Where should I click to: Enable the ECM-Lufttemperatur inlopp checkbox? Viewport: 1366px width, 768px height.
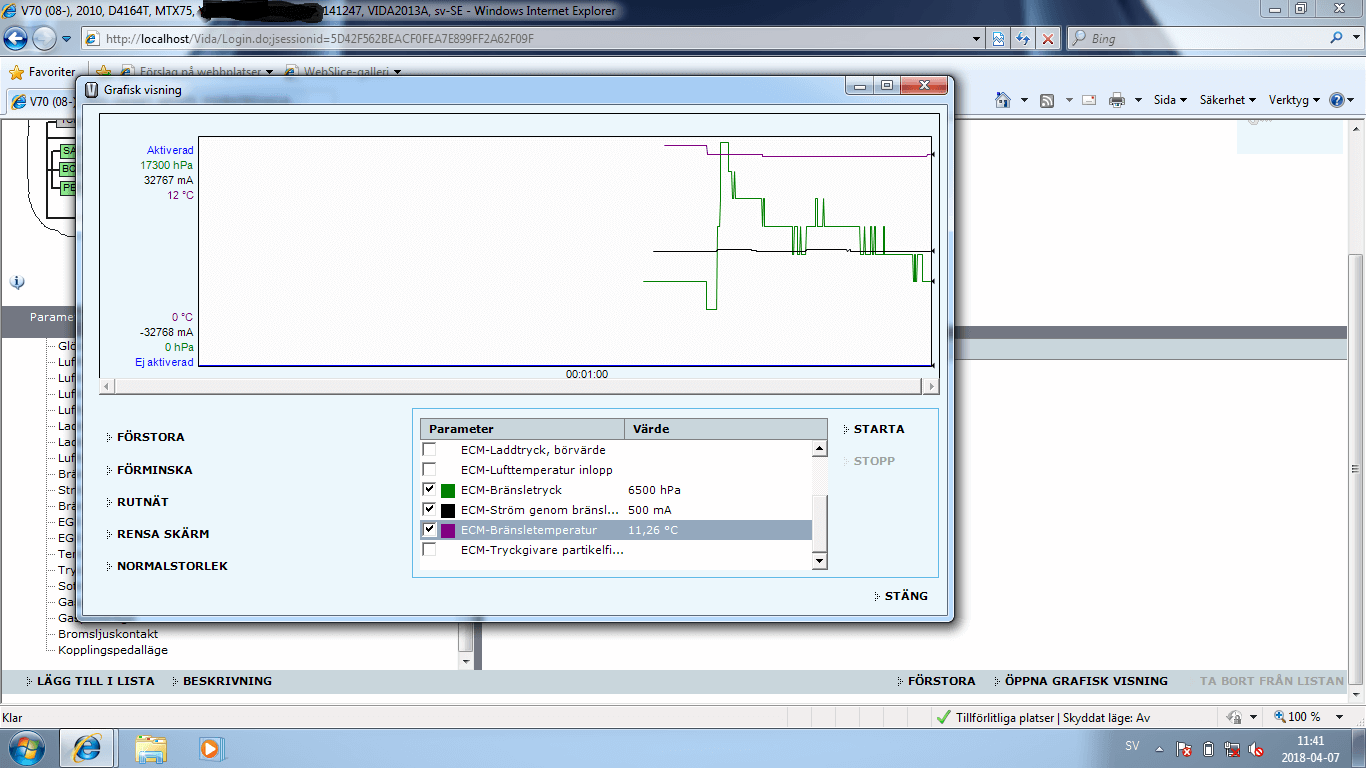tap(429, 470)
